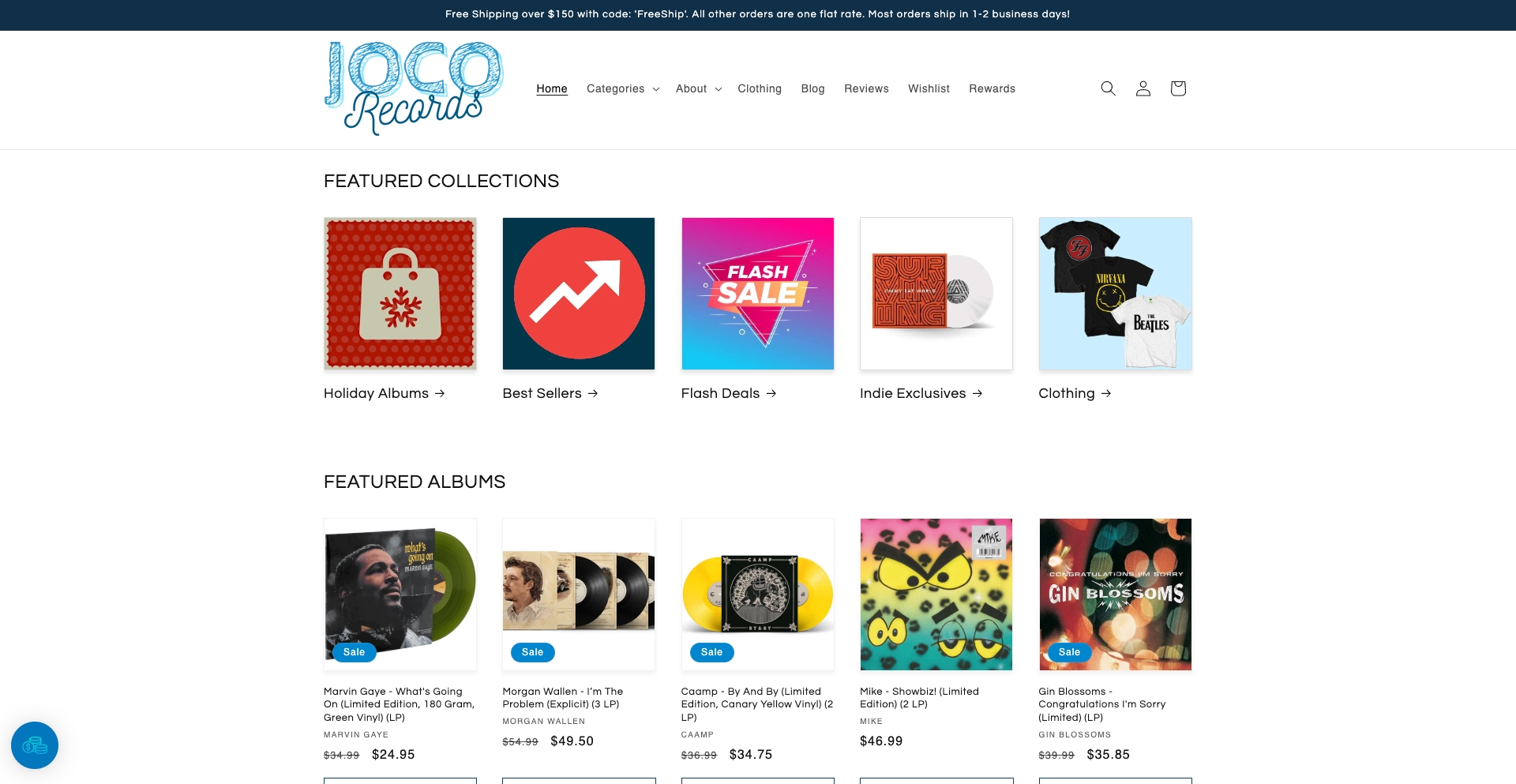
Task: Click the free shipping announcement bar
Action: [757, 14]
